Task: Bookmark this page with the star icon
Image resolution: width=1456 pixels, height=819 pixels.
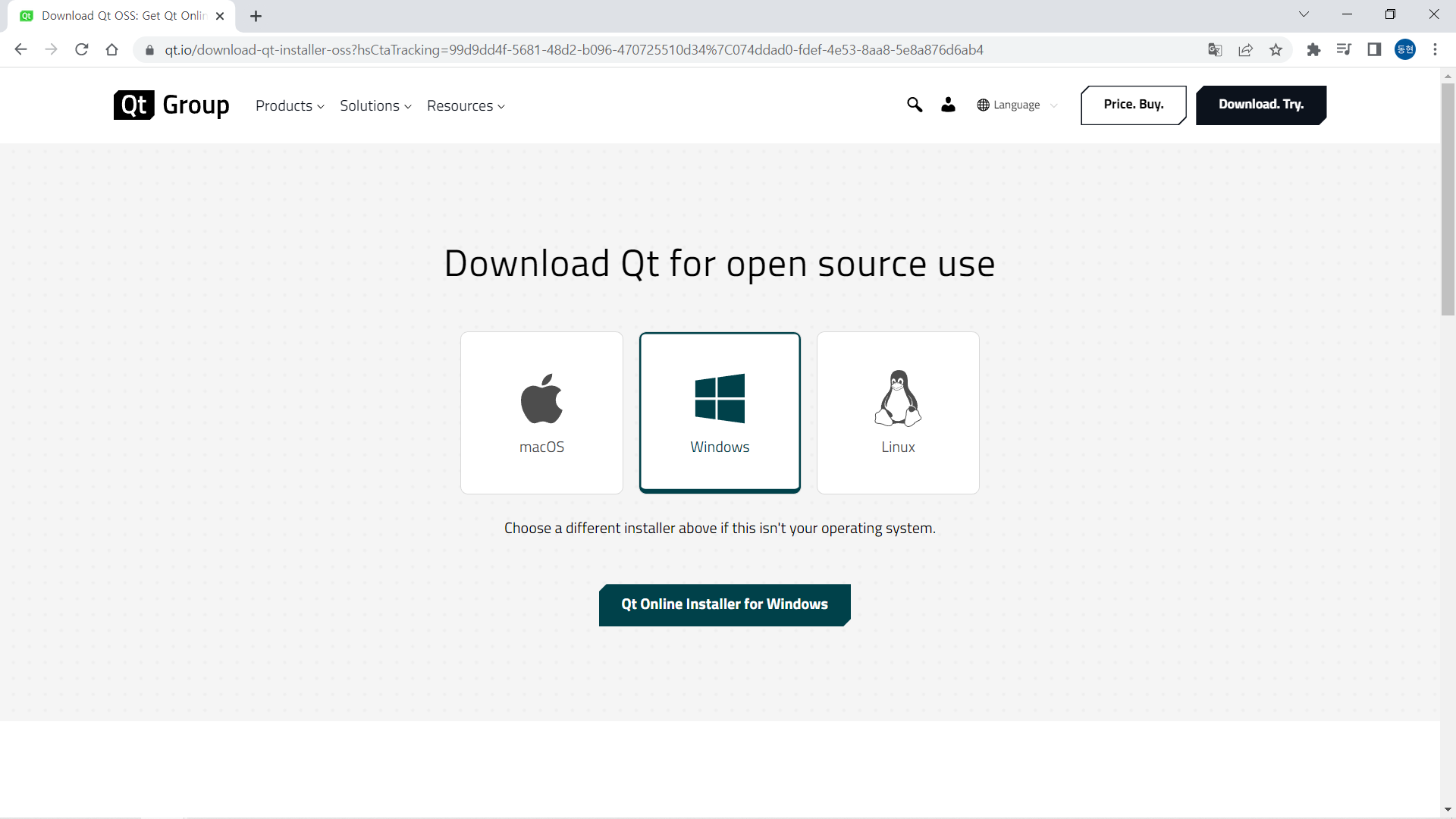Action: [x=1276, y=50]
